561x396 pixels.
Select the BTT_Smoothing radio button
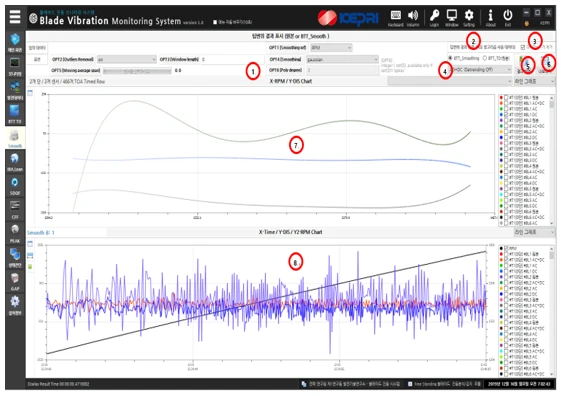click(450, 58)
